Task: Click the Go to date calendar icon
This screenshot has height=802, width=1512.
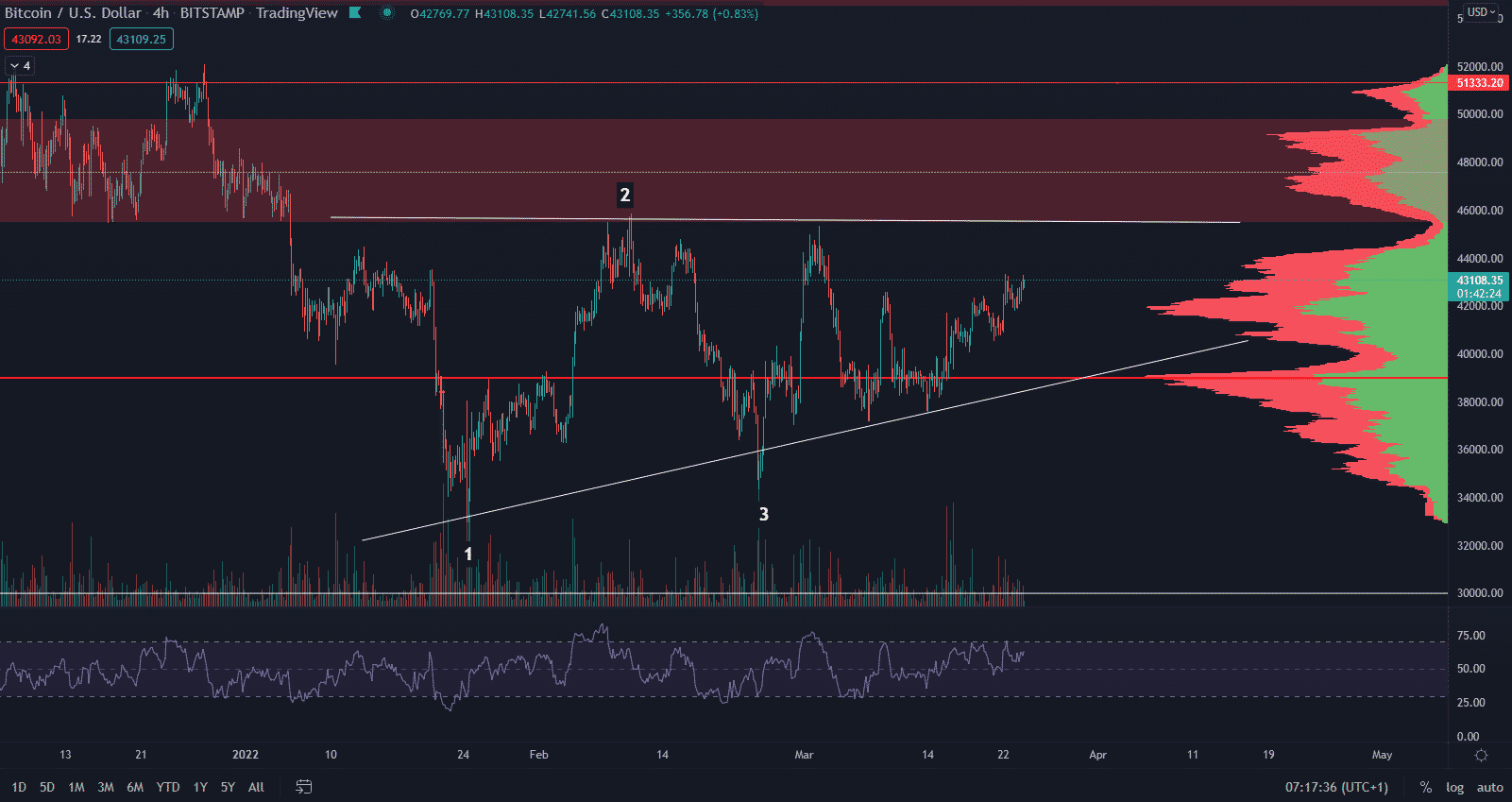Action: click(x=304, y=787)
